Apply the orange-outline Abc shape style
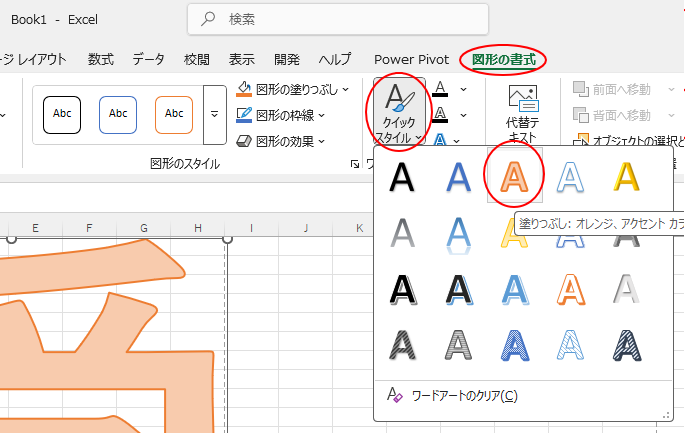Viewport: 685px width, 433px height. tap(174, 114)
